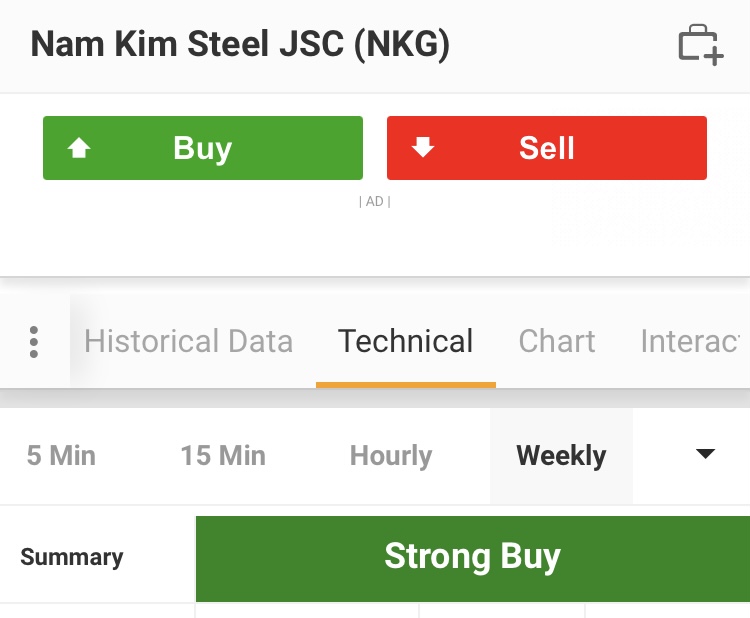This screenshot has height=618, width=750.
Task: Add NKG to portfolio via briefcase icon
Action: [x=700, y=45]
